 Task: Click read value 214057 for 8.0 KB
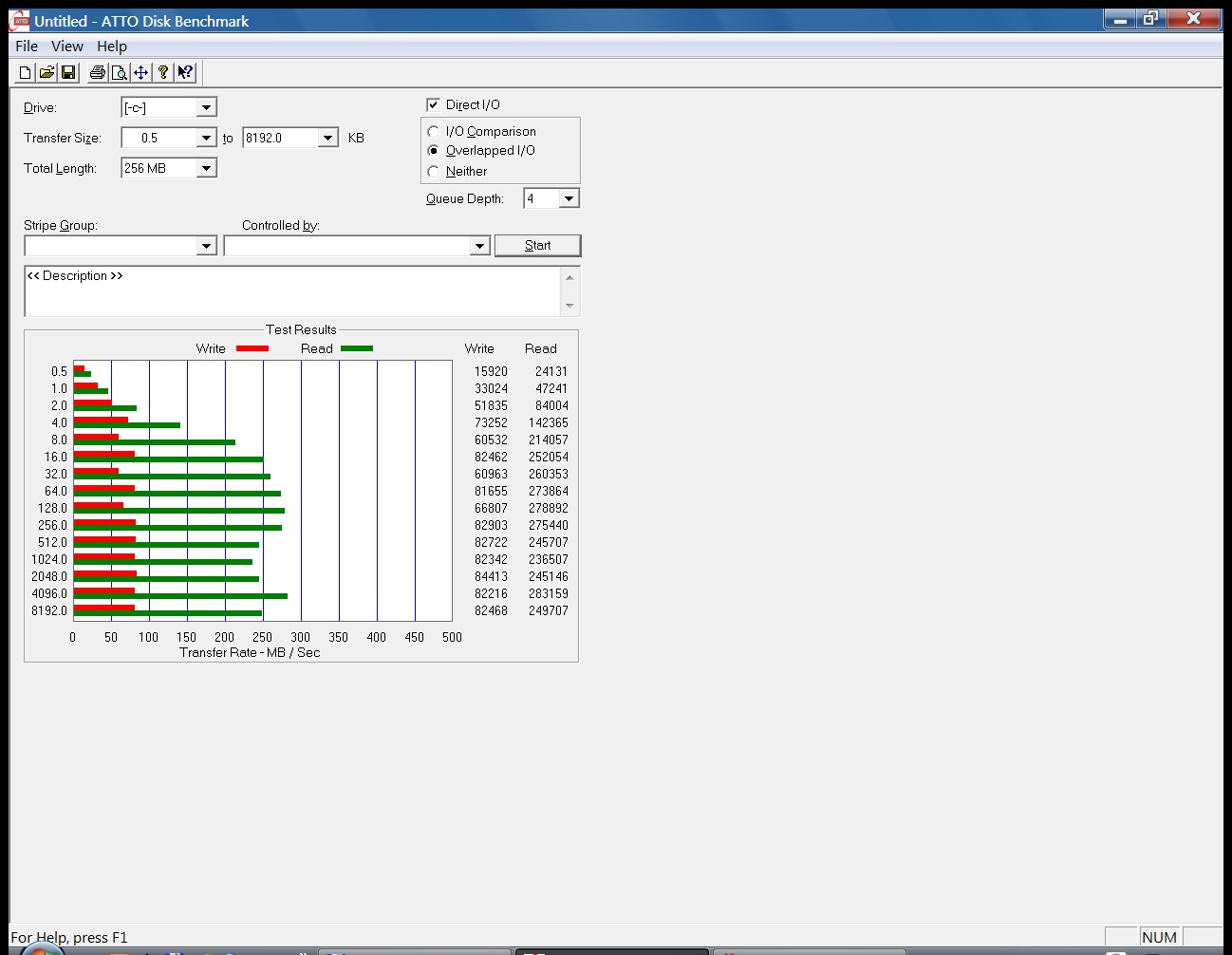(x=549, y=440)
